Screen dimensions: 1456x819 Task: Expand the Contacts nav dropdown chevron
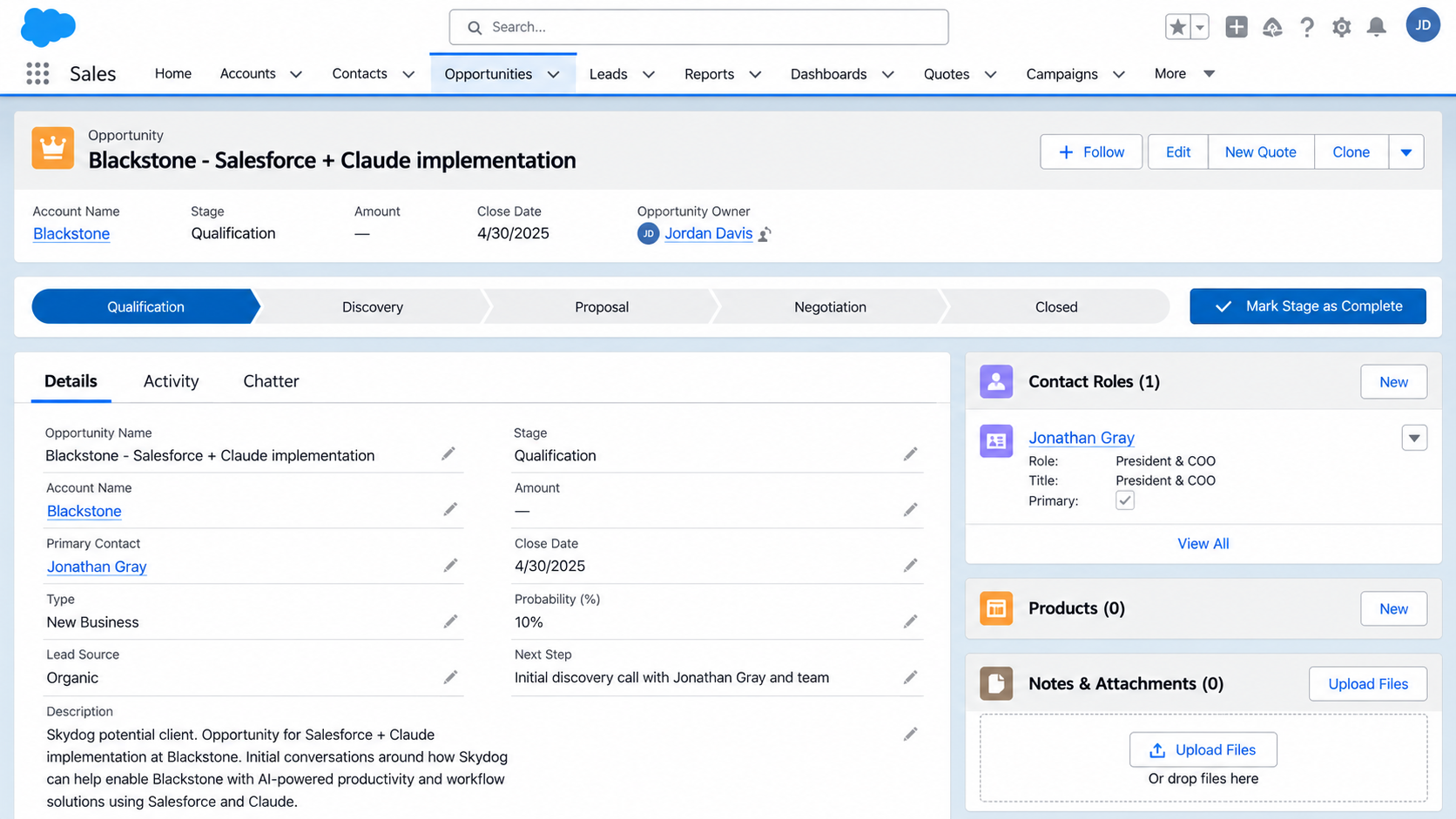click(408, 74)
